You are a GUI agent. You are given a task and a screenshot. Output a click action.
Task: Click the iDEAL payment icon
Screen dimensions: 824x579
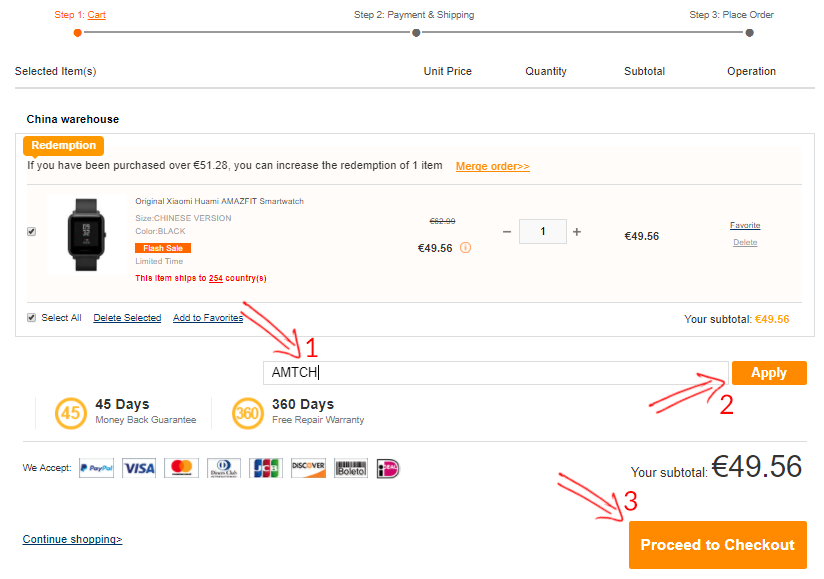pos(388,468)
